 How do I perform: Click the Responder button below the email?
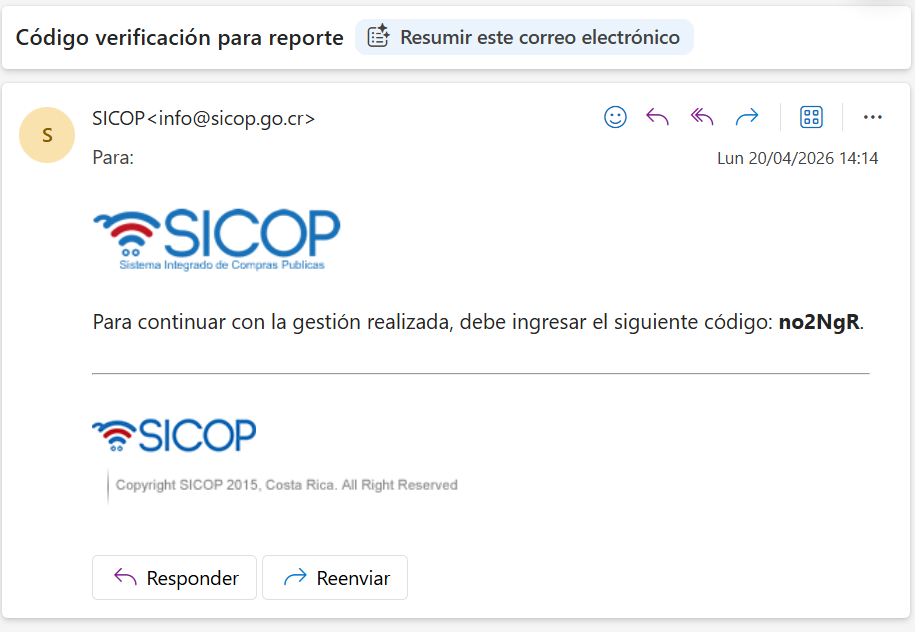point(174,578)
